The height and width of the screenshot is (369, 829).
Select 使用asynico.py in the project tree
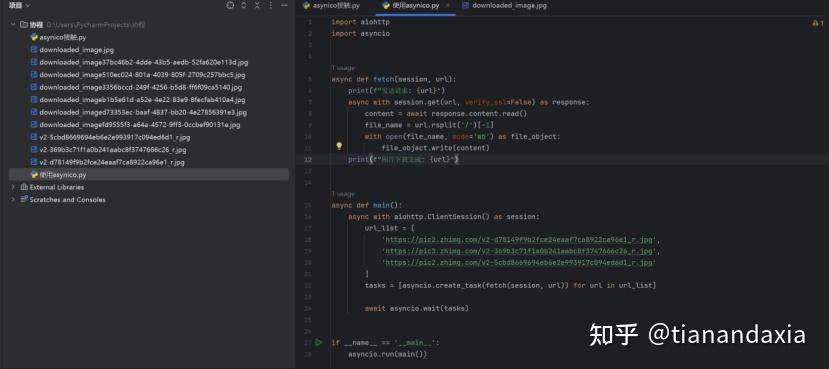pos(62,174)
